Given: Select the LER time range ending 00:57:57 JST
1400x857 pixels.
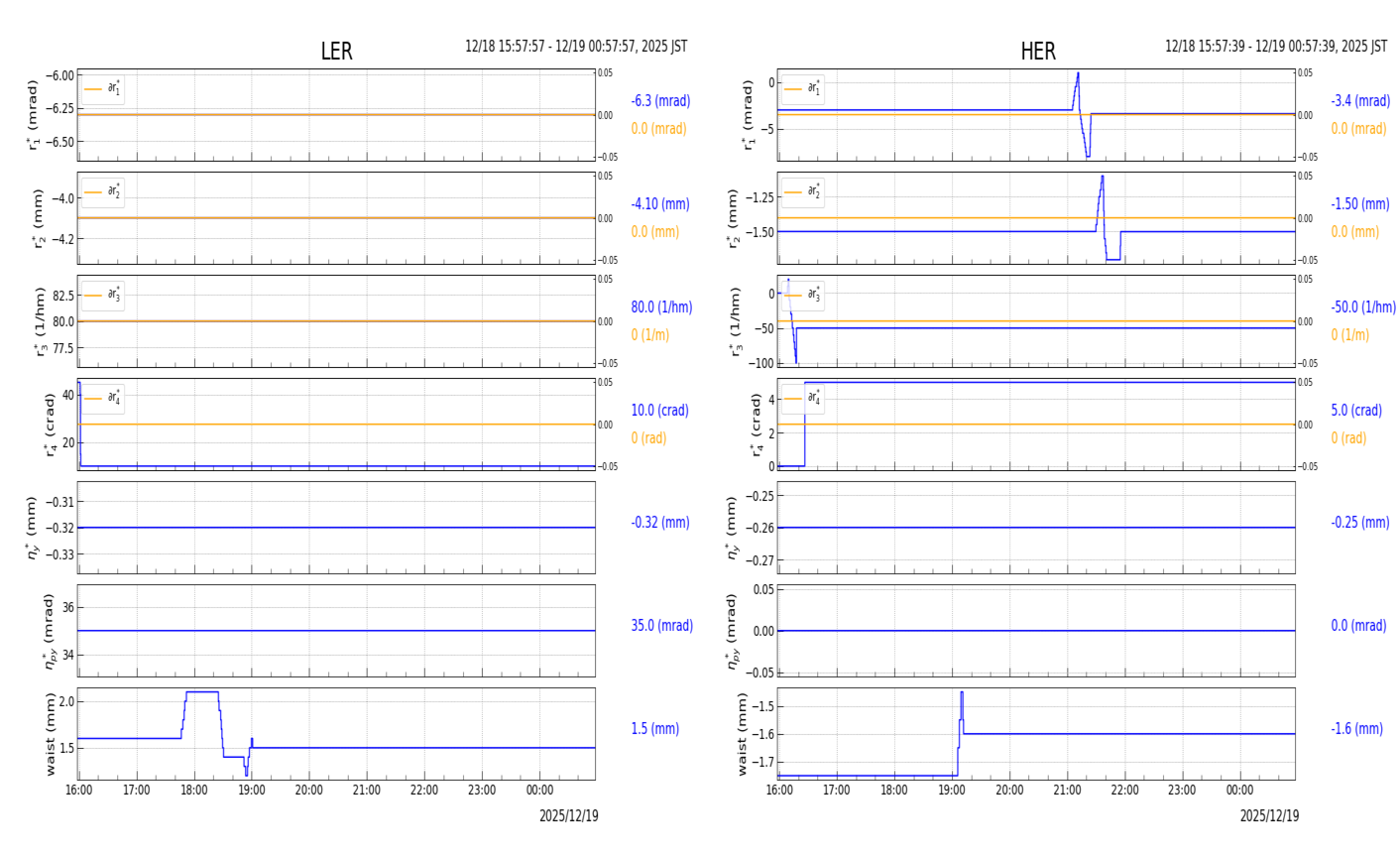Looking at the screenshot, I should 576,47.
